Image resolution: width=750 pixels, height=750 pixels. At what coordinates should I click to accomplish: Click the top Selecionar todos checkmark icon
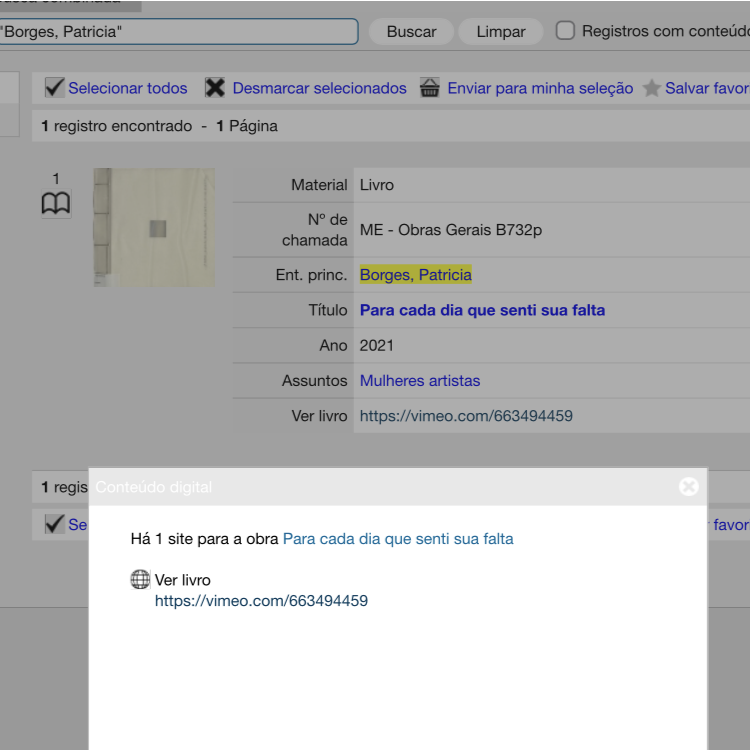pos(54,88)
